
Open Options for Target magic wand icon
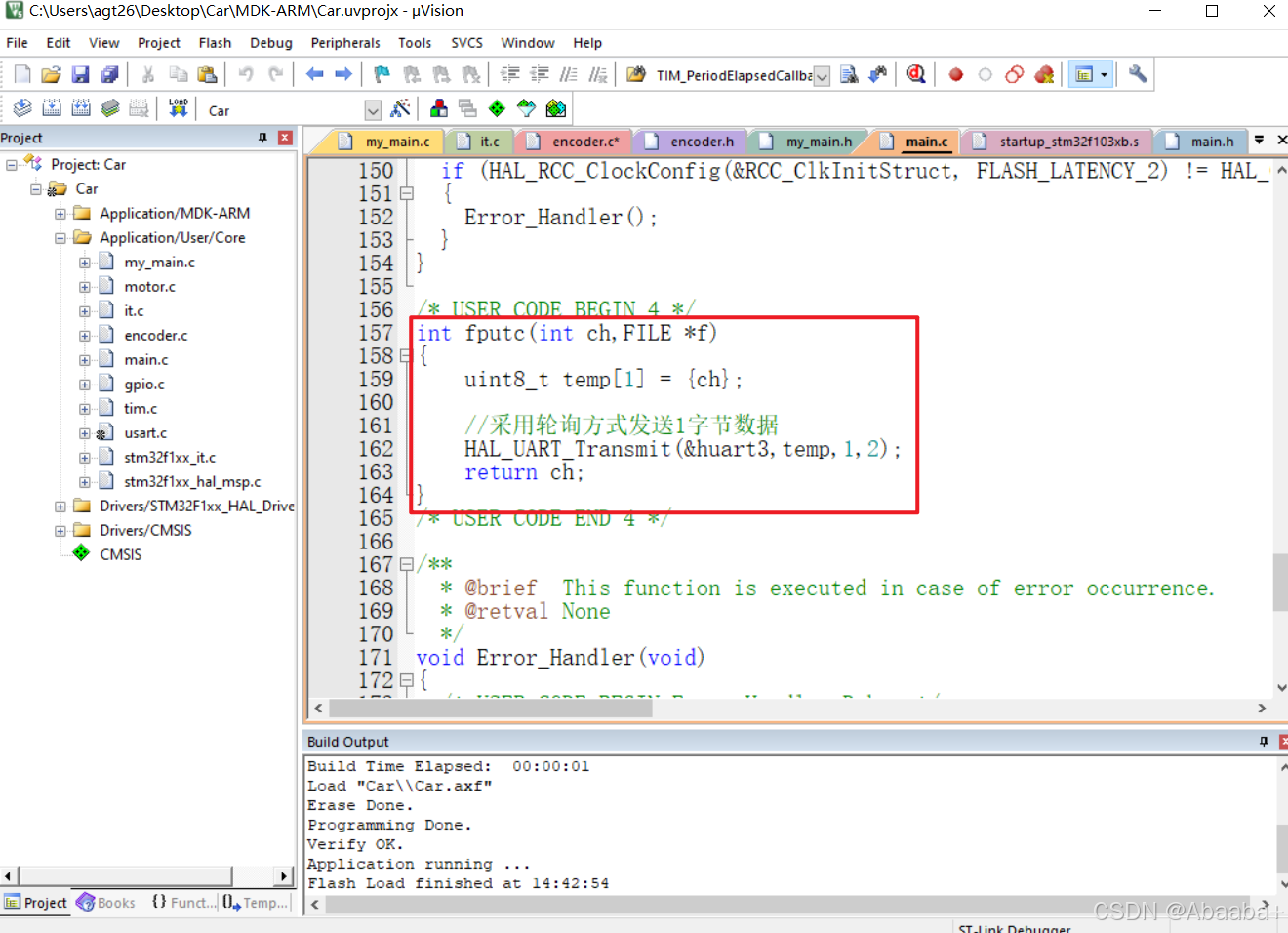point(400,108)
